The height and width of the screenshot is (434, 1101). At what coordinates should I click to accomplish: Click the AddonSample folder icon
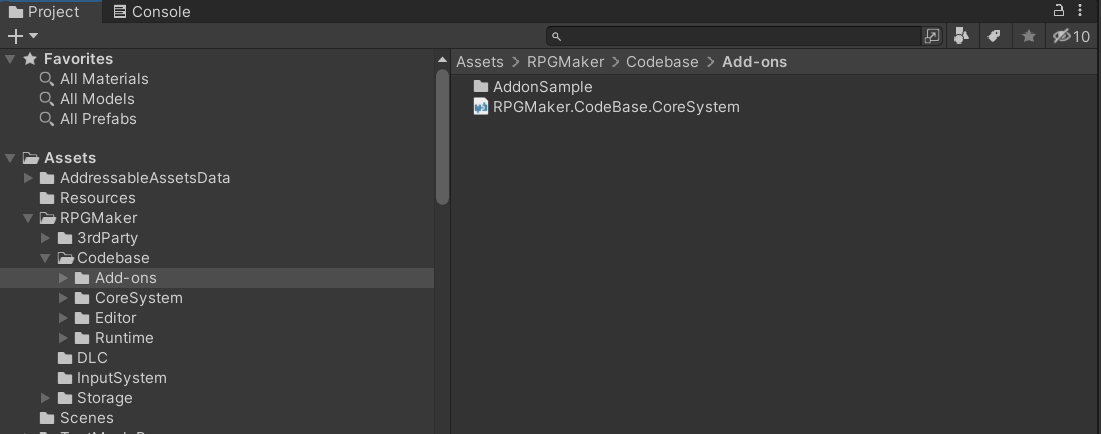481,87
